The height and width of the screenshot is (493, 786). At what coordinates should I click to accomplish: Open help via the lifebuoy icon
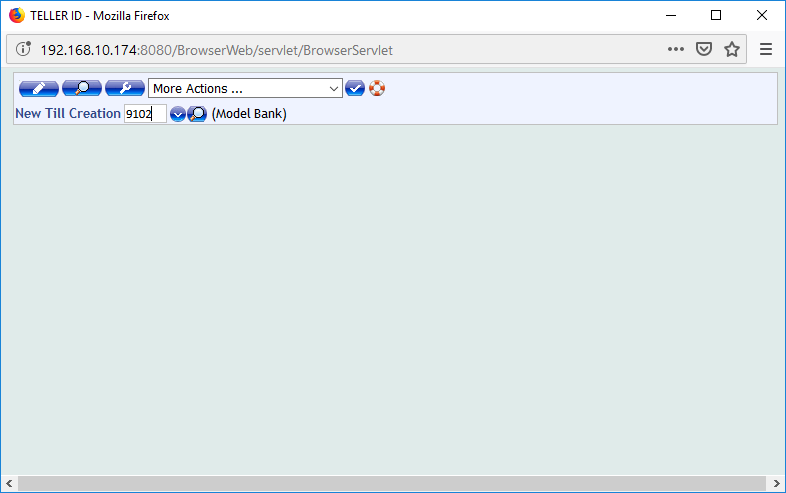coord(377,88)
